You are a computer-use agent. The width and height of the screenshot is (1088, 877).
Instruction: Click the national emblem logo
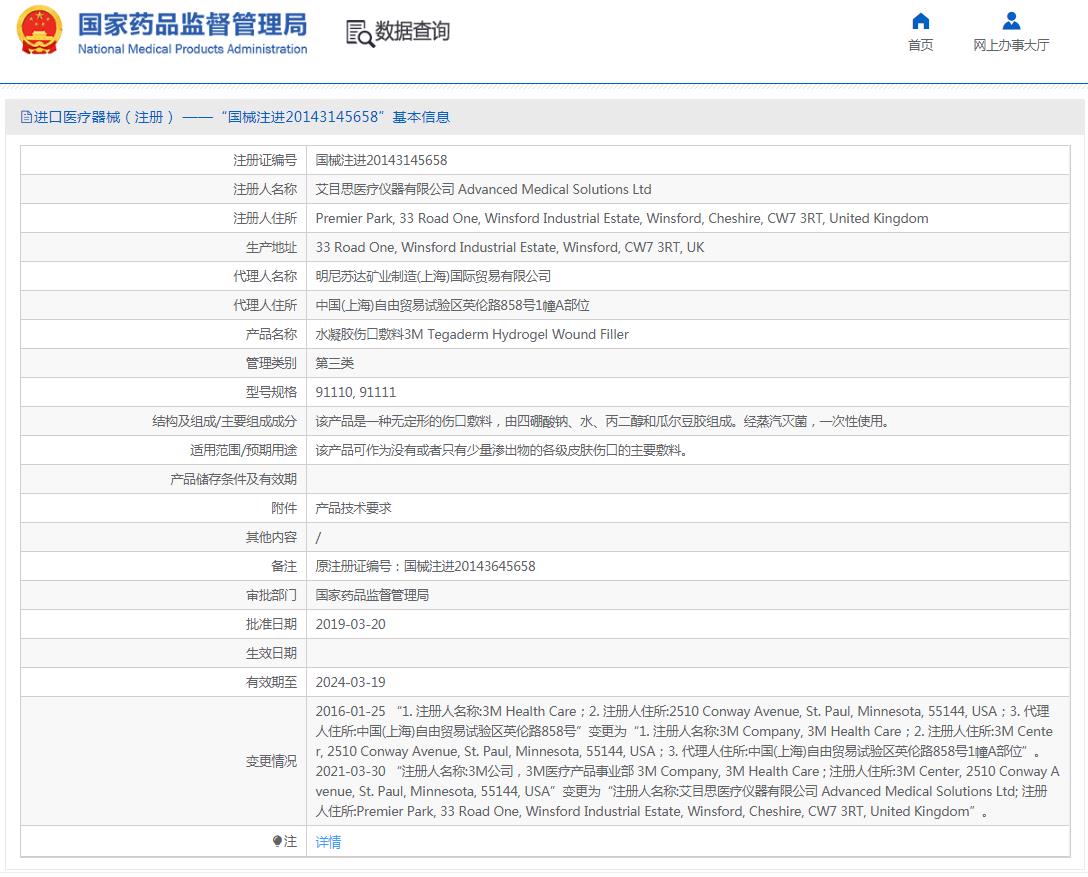coord(40,31)
